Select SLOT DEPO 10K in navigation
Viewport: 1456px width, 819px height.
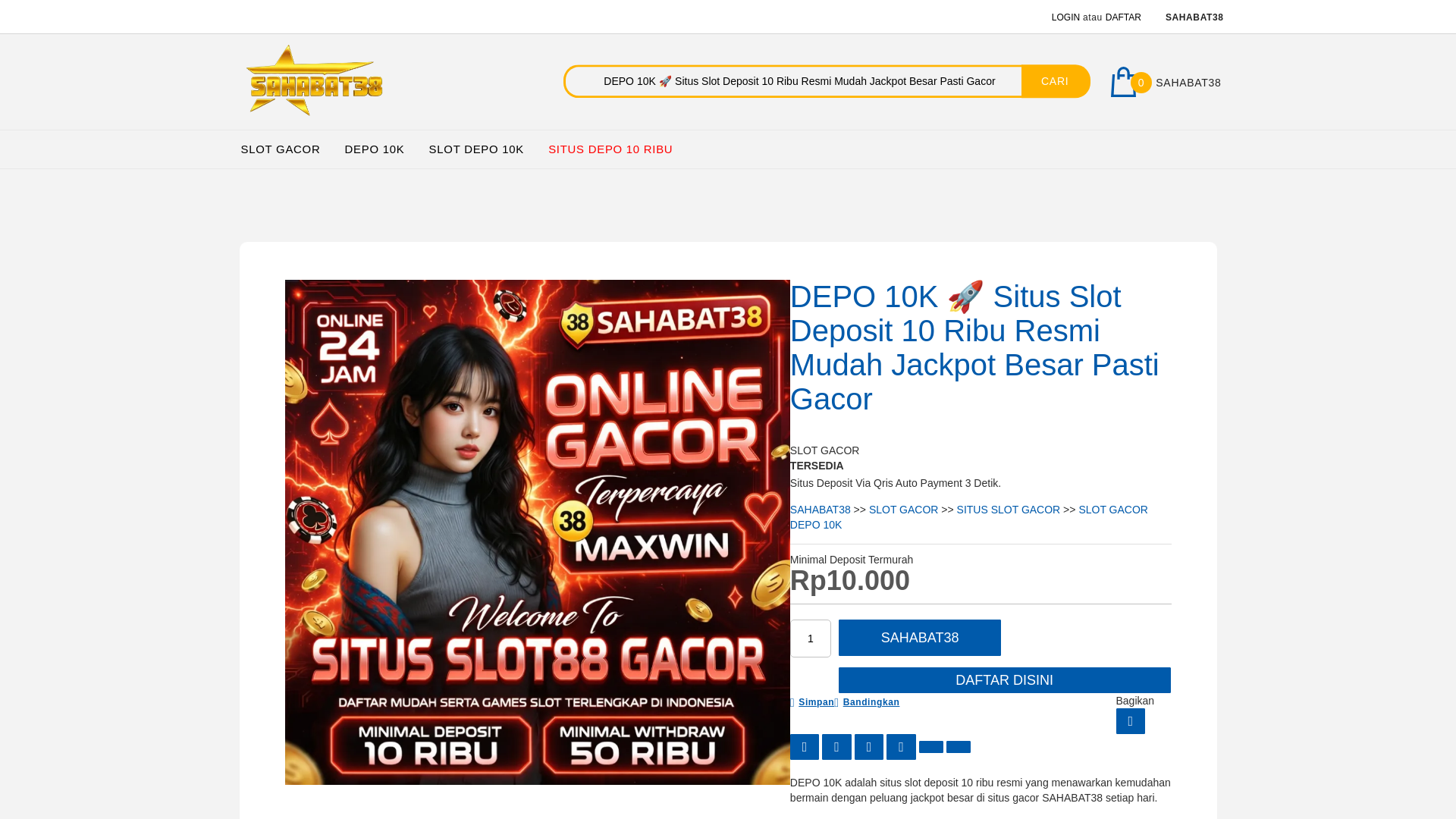pyautogui.click(x=476, y=149)
